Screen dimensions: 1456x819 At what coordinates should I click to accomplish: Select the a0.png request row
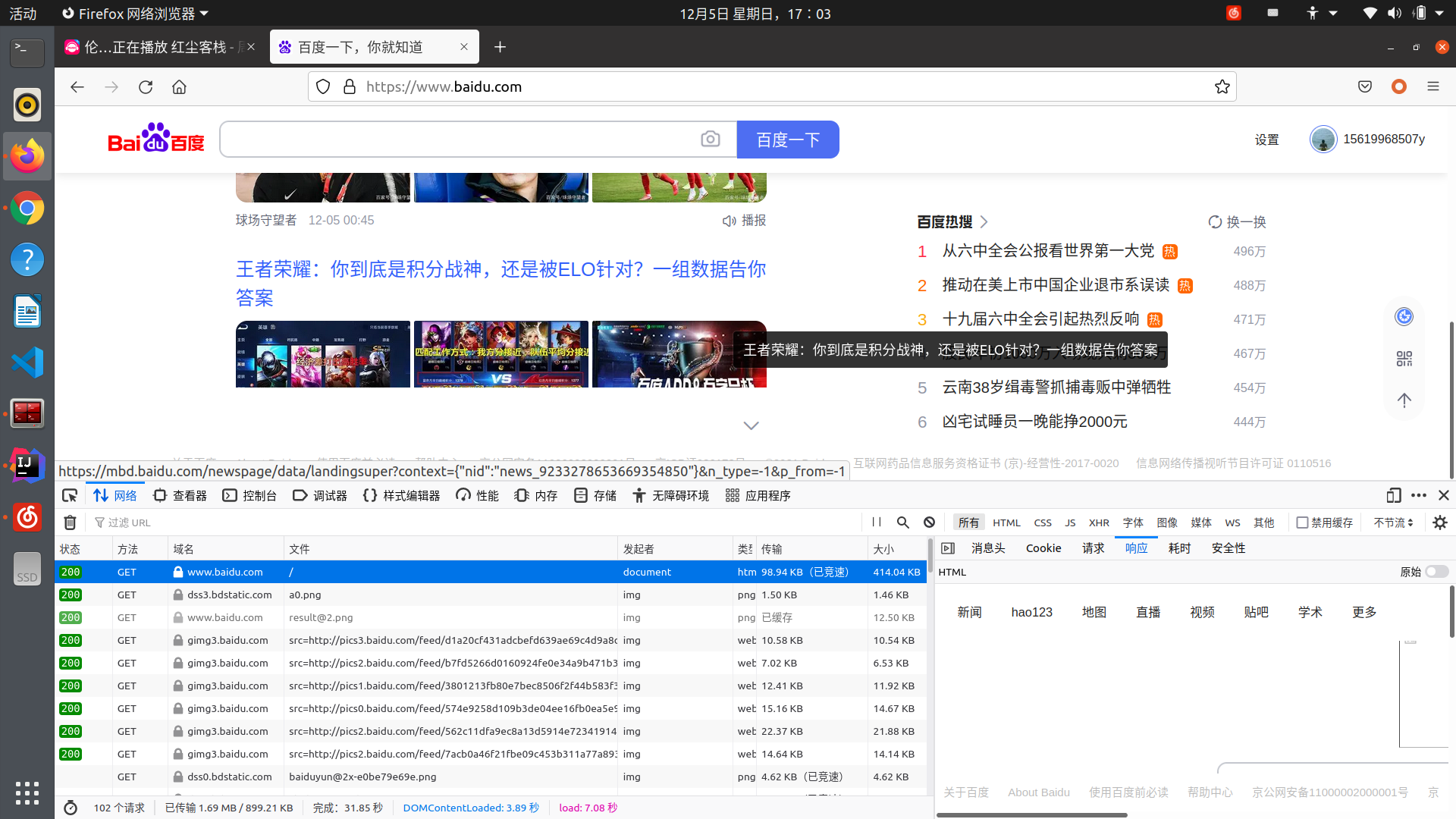(x=491, y=595)
